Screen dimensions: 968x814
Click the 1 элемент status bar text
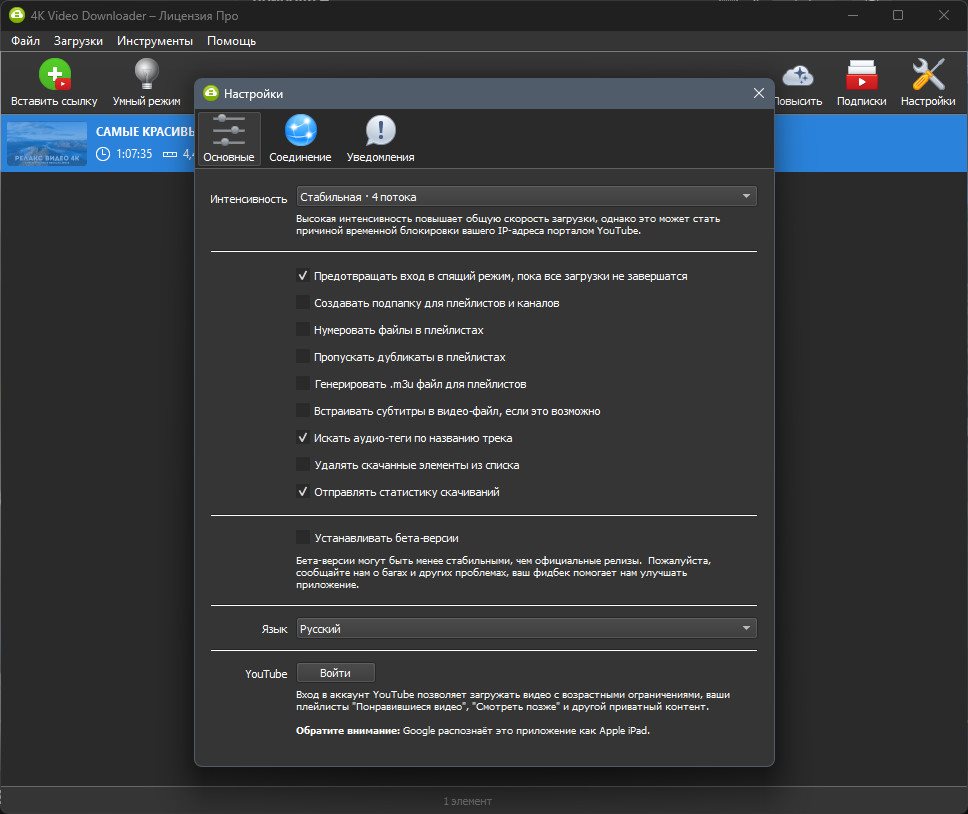pos(467,801)
